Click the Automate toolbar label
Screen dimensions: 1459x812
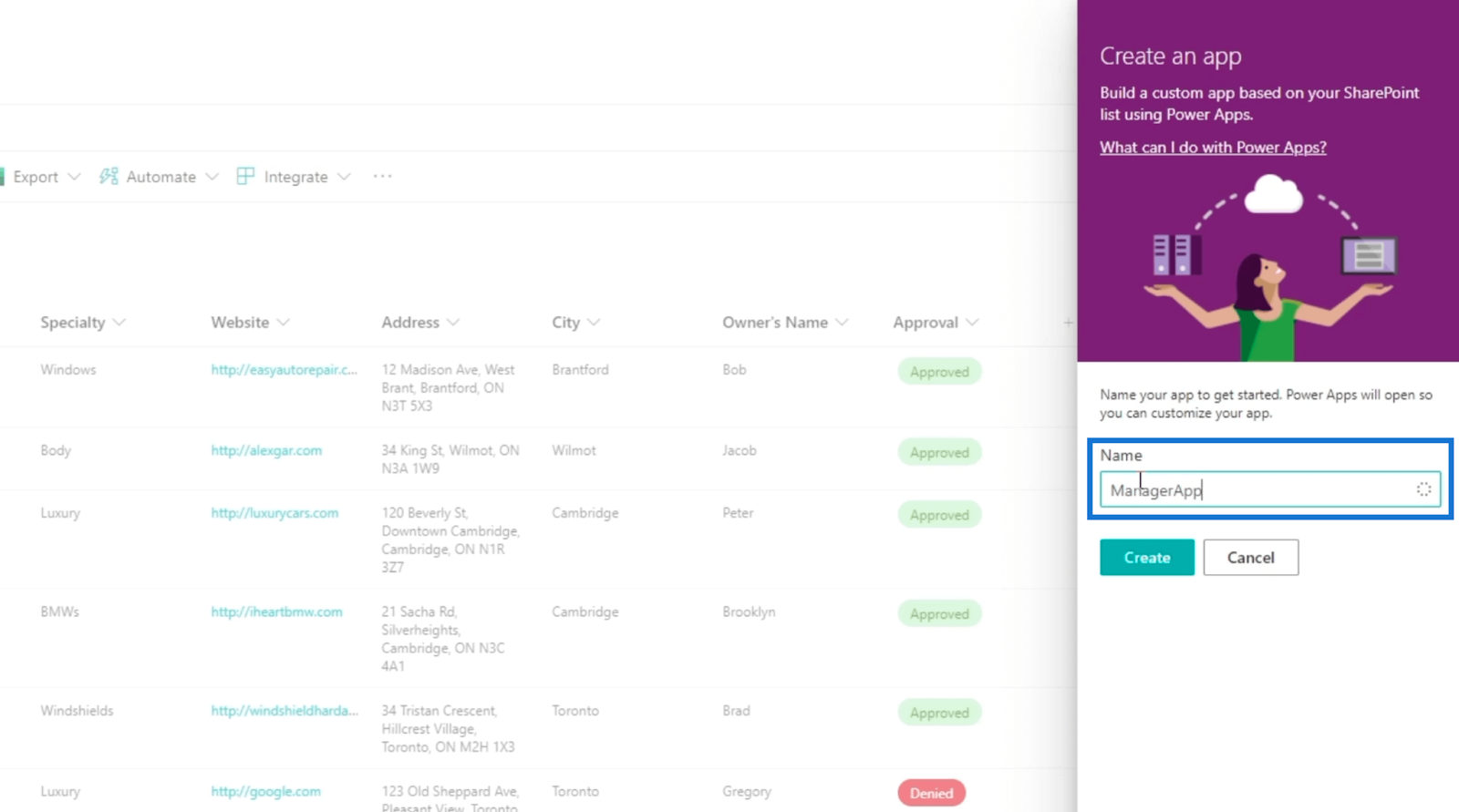[x=161, y=177]
